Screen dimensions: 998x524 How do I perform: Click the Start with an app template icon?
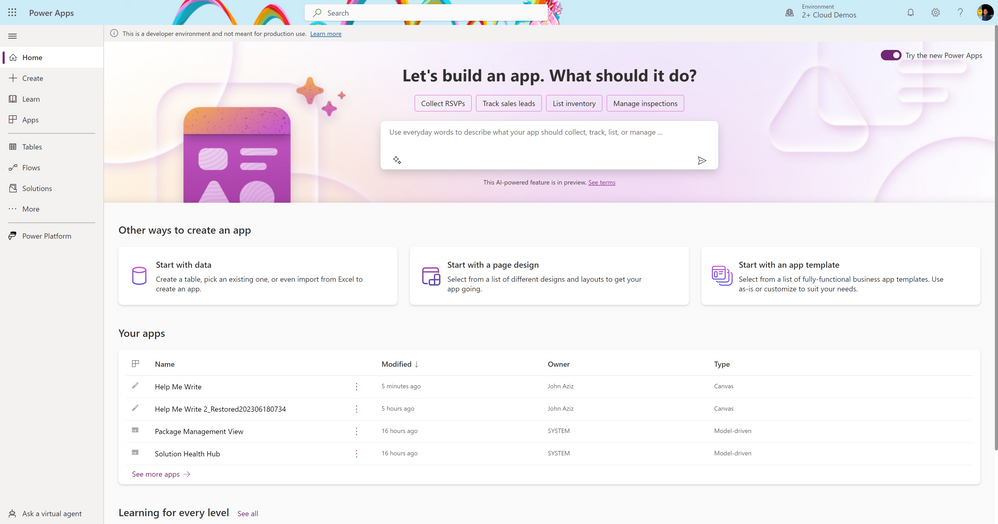point(722,276)
